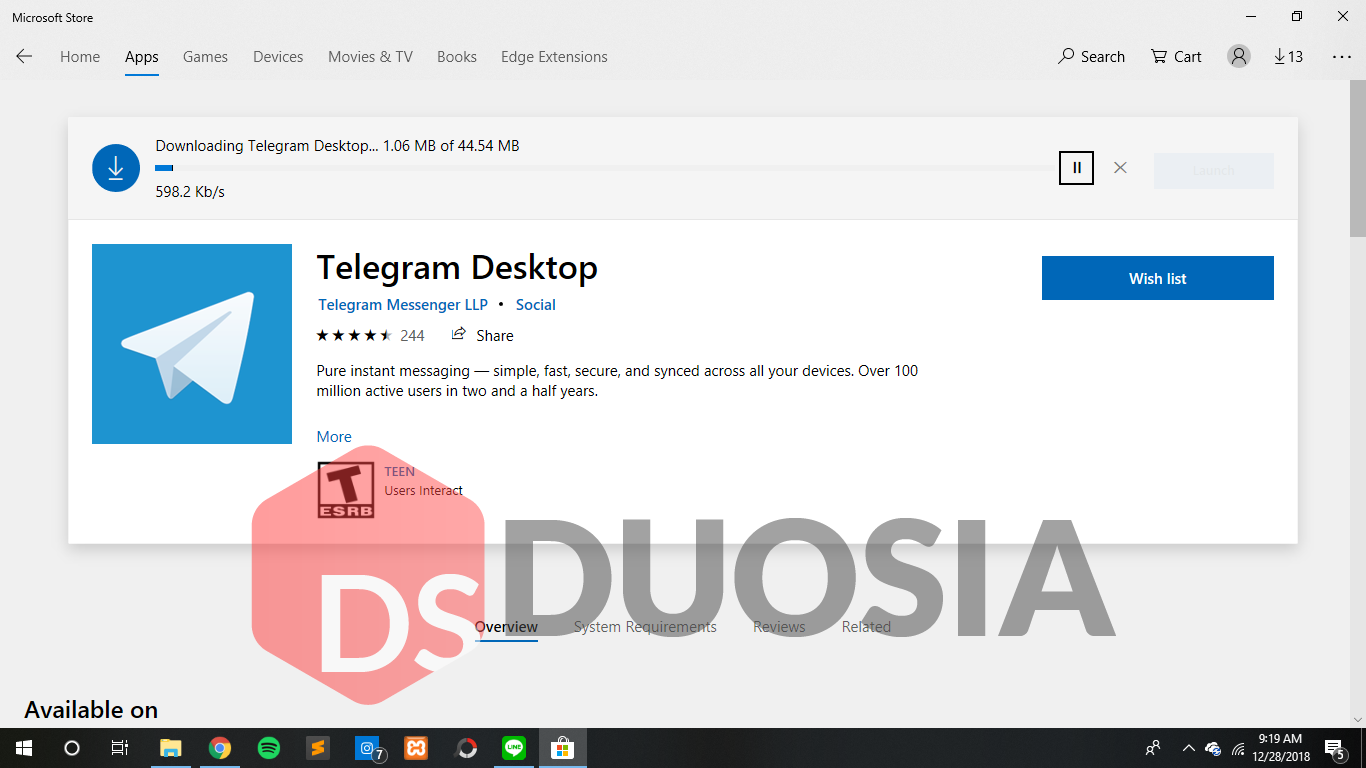Click the vertical page scrollbar
This screenshot has width=1366, height=768.
coord(1358,160)
